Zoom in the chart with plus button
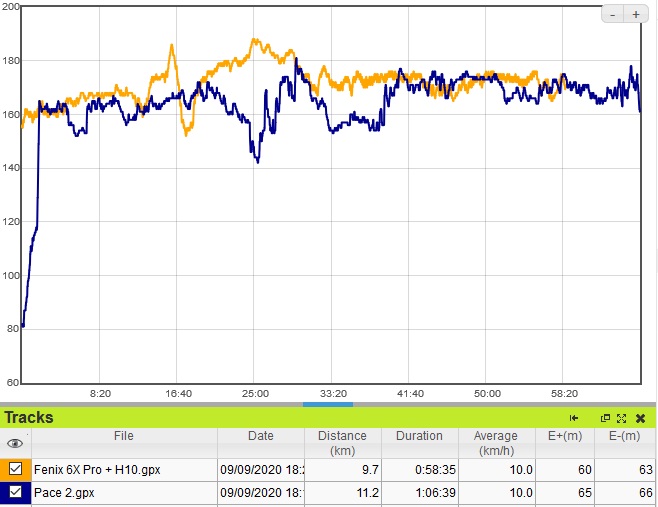 pos(636,14)
